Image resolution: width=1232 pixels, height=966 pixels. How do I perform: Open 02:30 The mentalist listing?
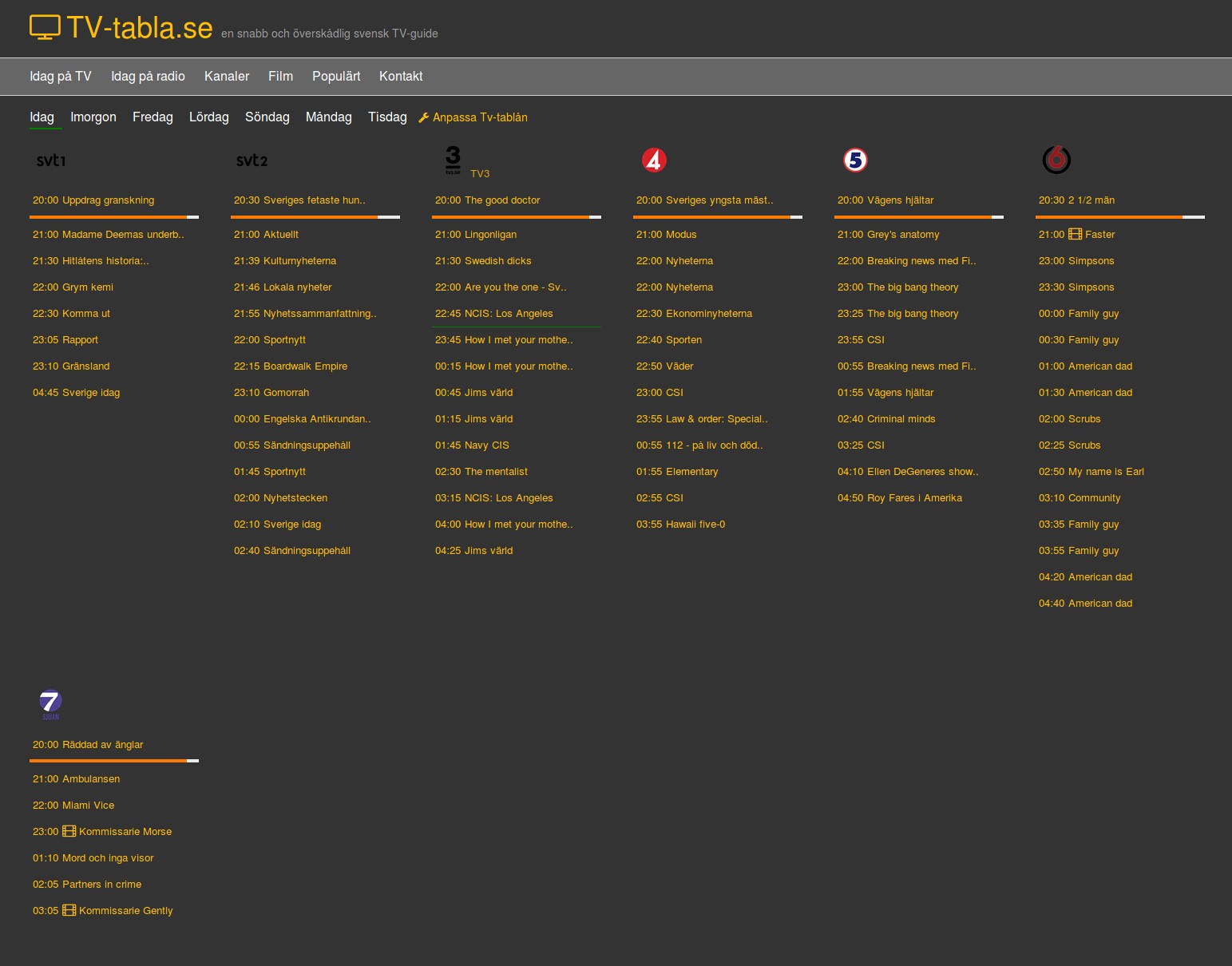click(481, 472)
